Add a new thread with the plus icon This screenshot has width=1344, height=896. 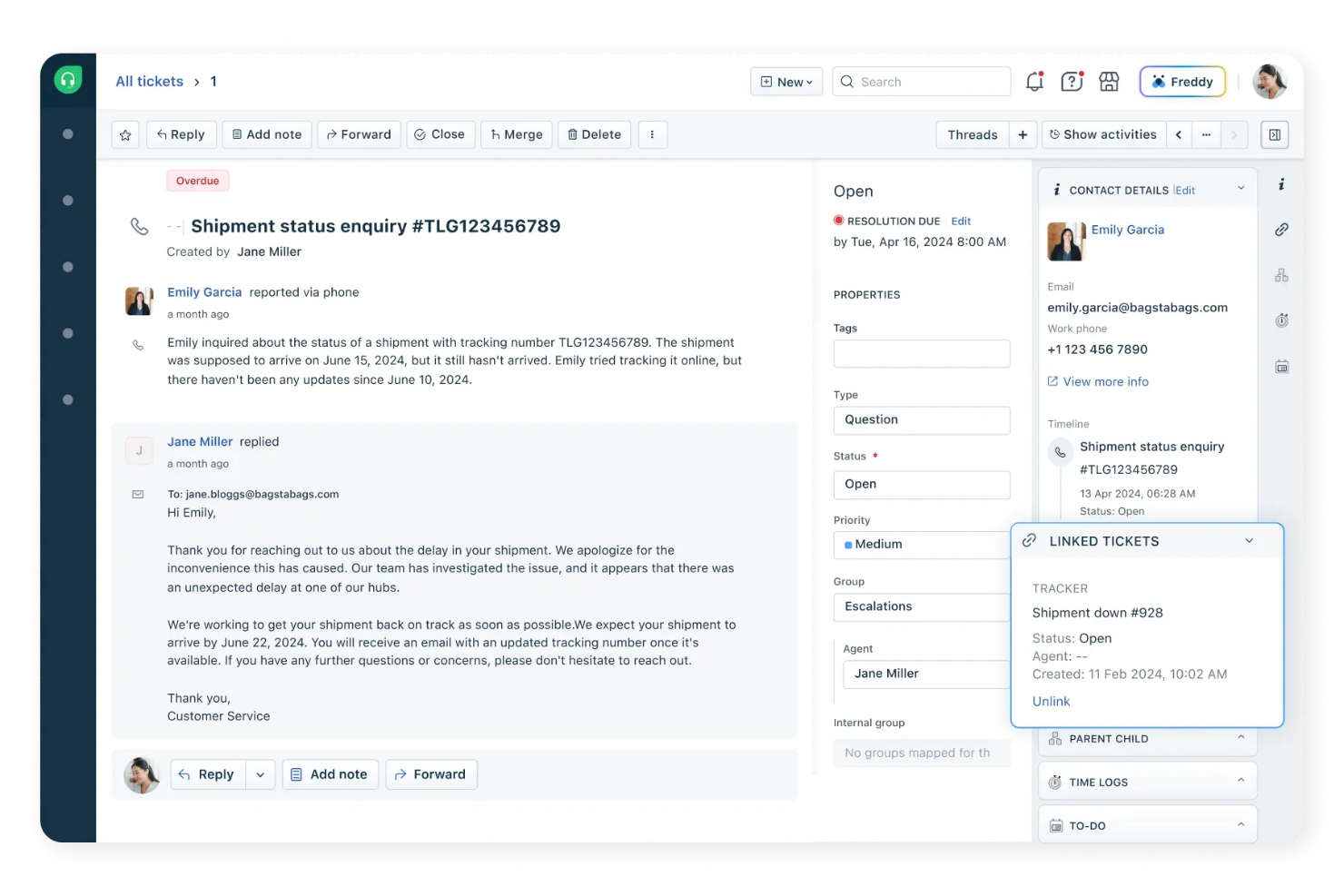(x=1023, y=134)
